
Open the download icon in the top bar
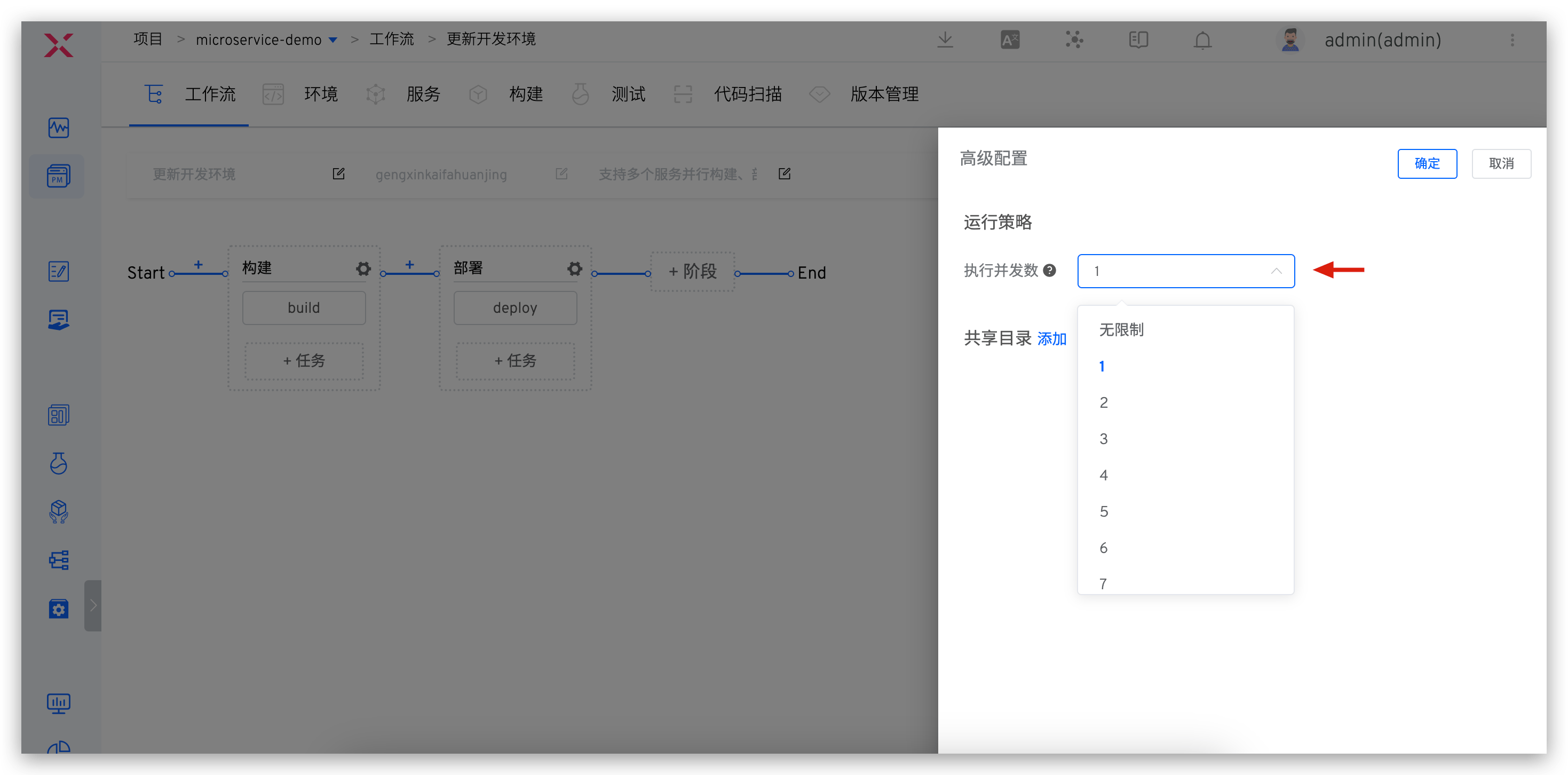point(945,39)
